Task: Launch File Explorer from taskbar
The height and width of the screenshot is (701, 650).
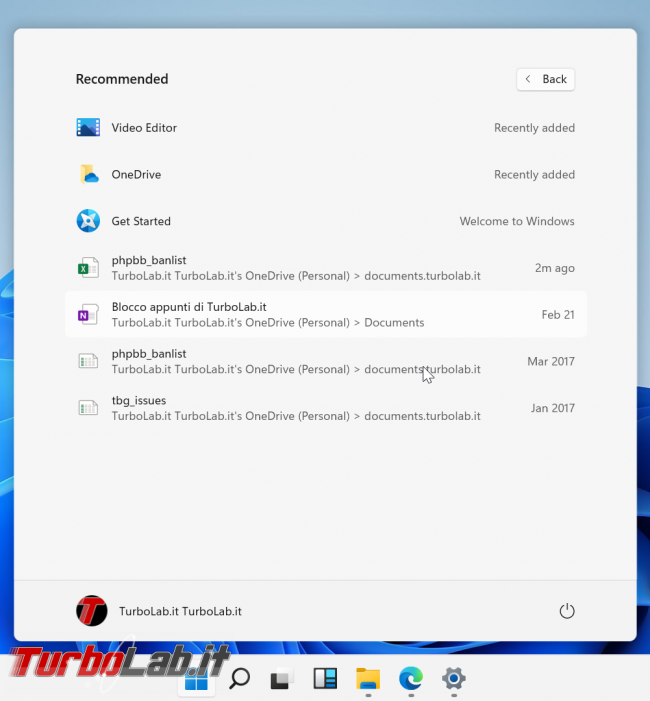Action: tap(368, 679)
